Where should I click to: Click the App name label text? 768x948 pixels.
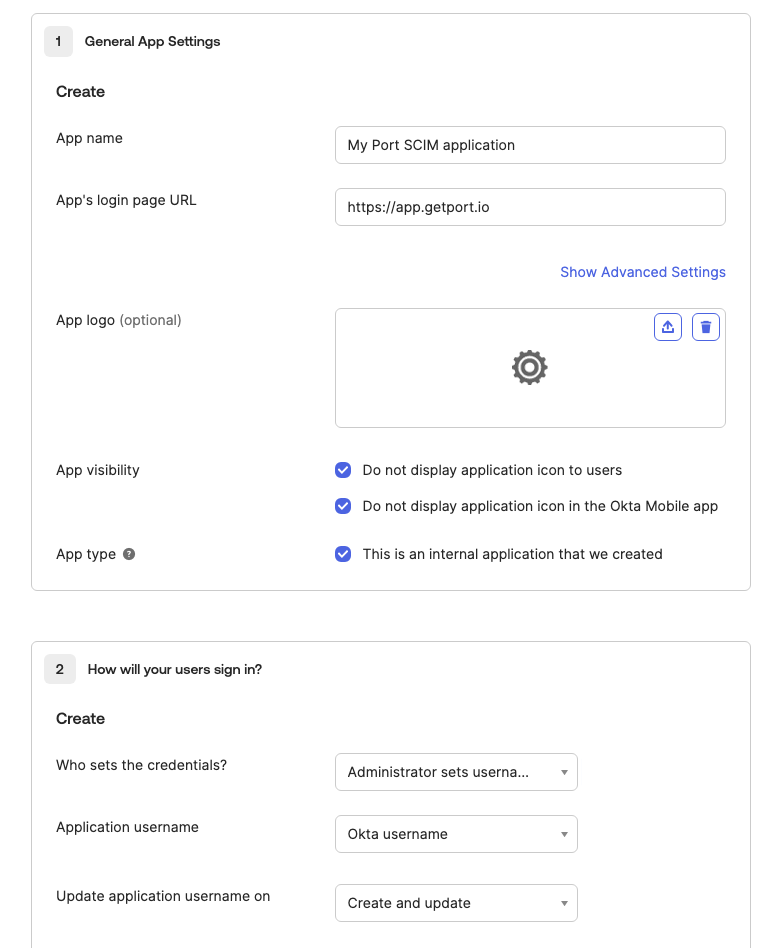[x=89, y=138]
